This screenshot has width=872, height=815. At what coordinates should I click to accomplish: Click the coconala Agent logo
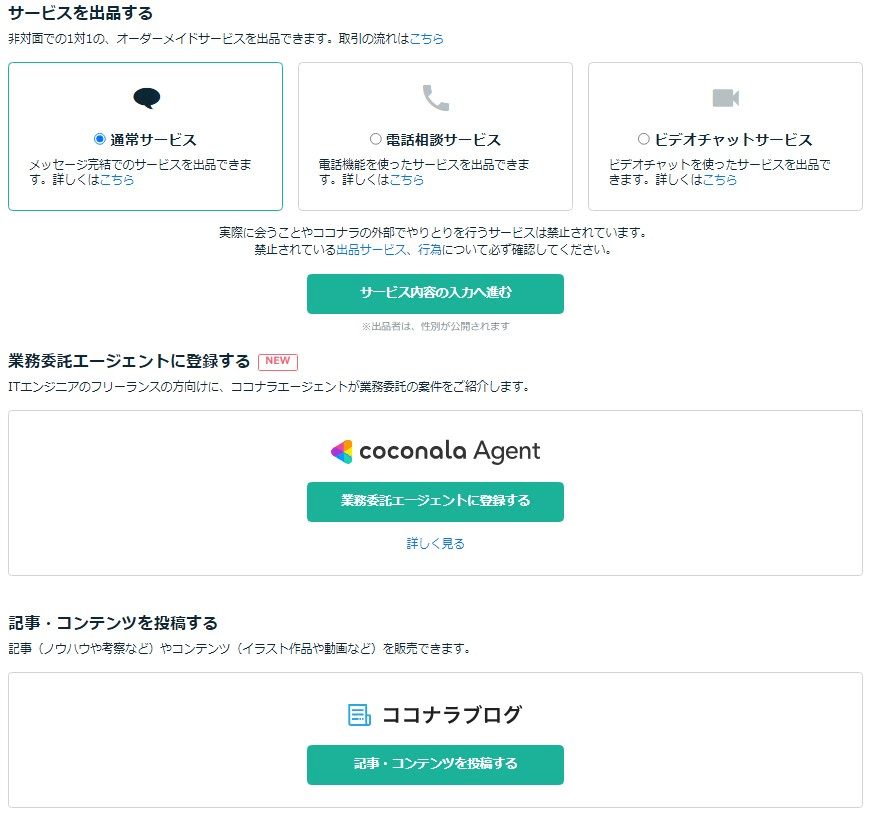(435, 451)
